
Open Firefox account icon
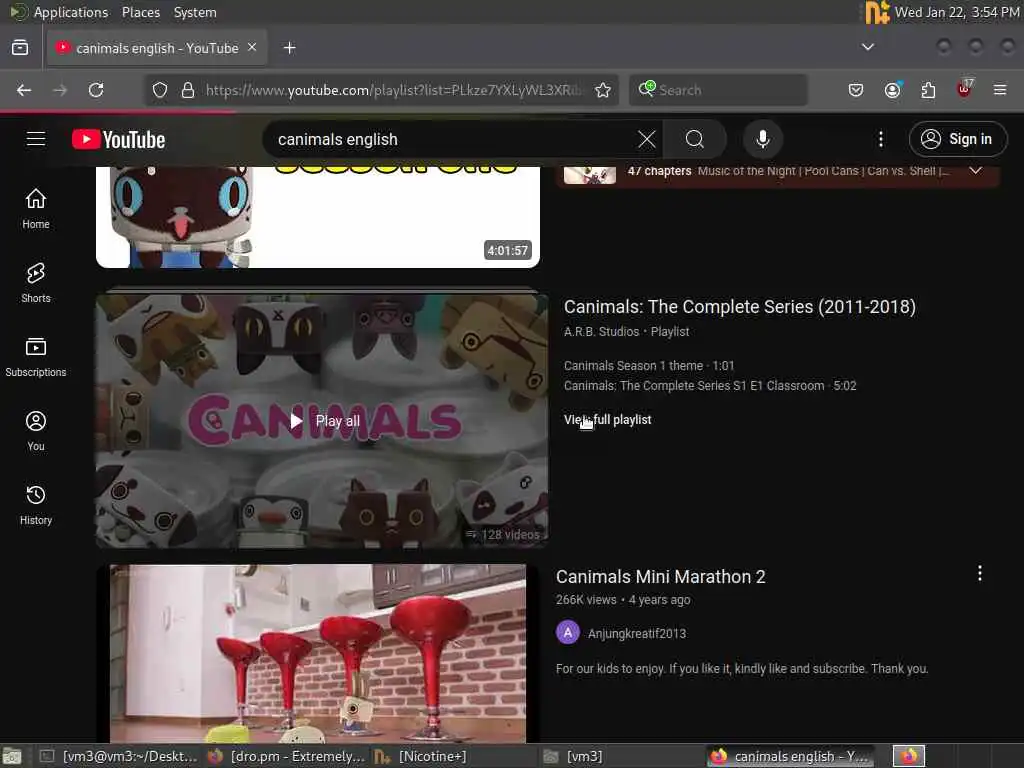pos(892,90)
